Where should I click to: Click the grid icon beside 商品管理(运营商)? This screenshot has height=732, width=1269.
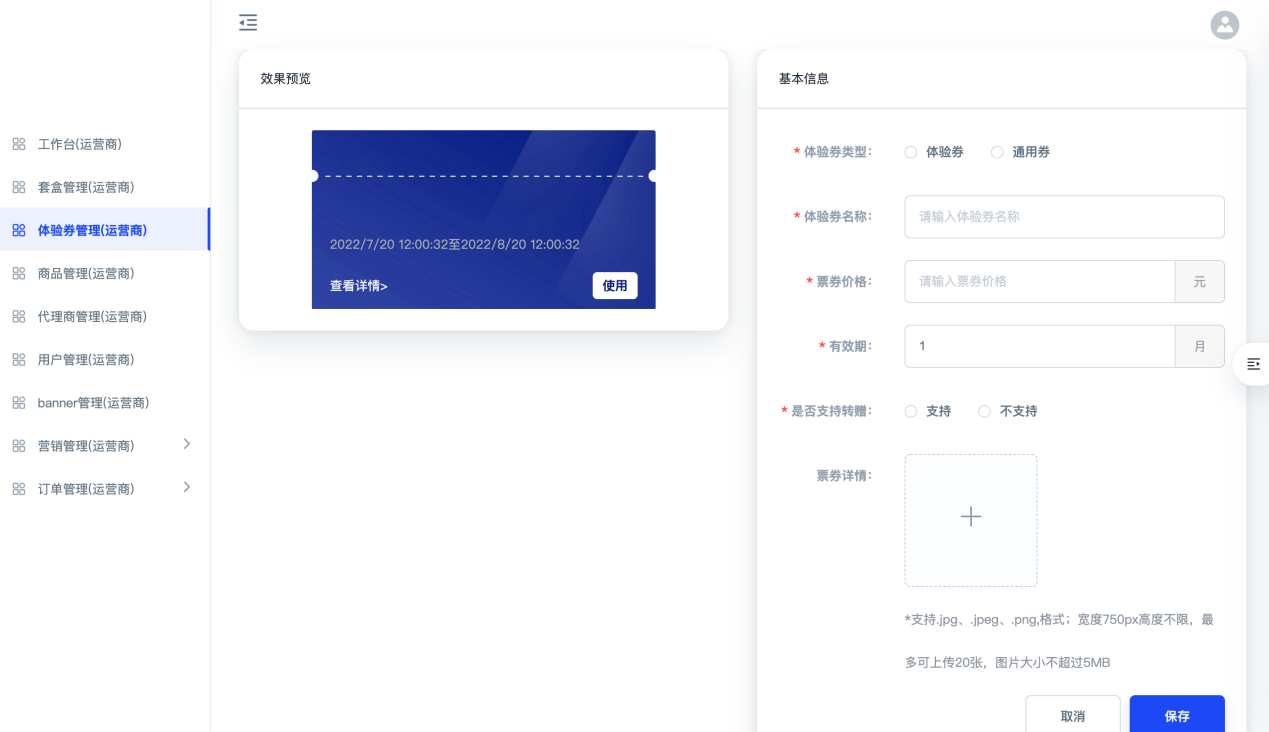tap(19, 273)
